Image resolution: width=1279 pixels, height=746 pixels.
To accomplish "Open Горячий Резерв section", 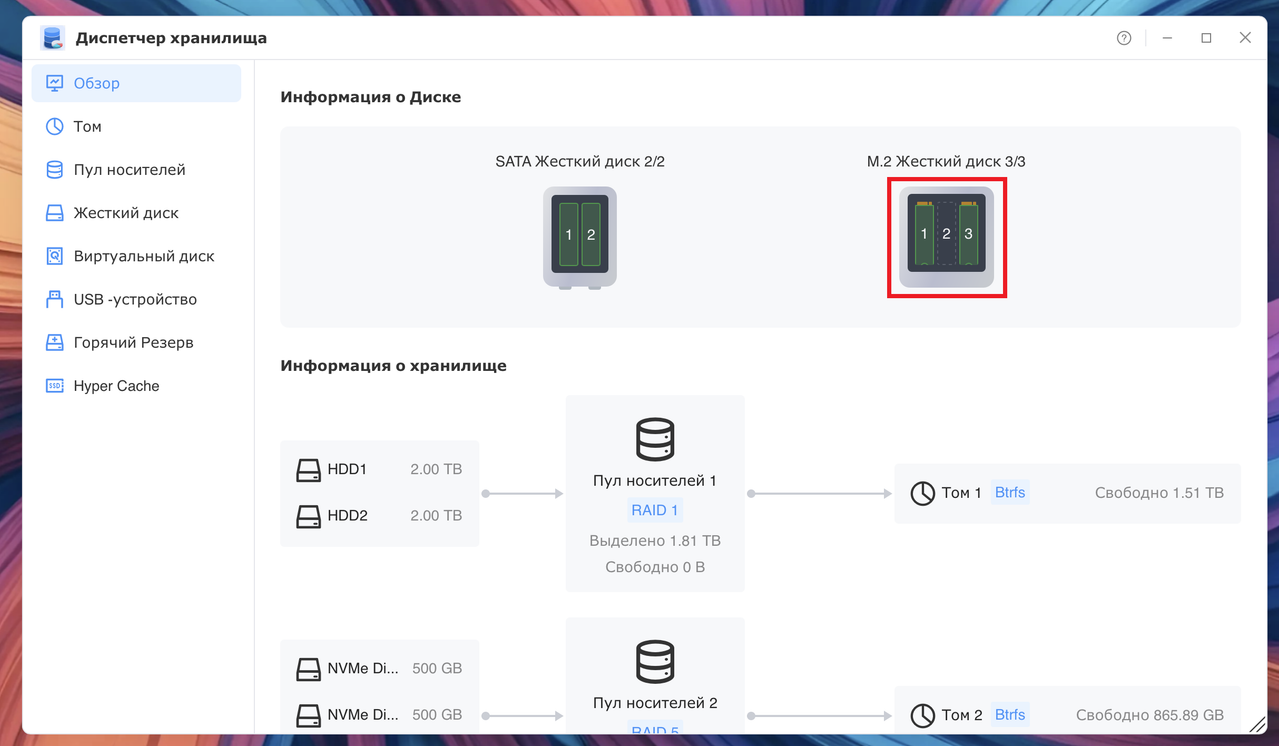I will pyautogui.click(x=136, y=341).
